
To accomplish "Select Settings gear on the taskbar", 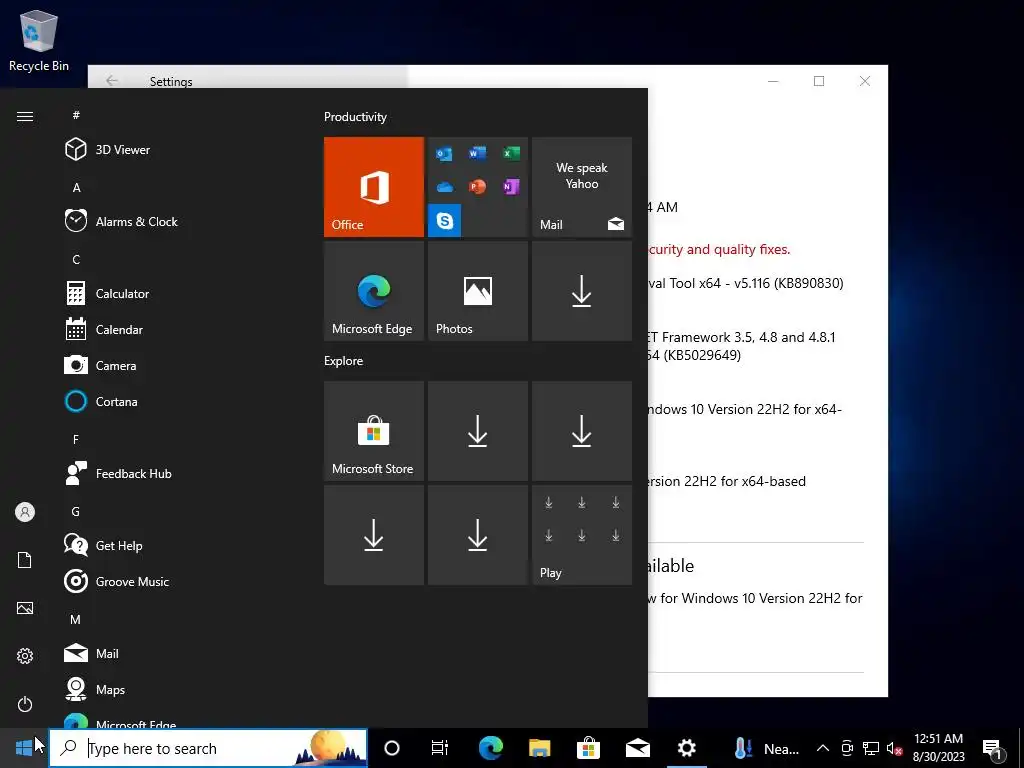I will tap(686, 748).
